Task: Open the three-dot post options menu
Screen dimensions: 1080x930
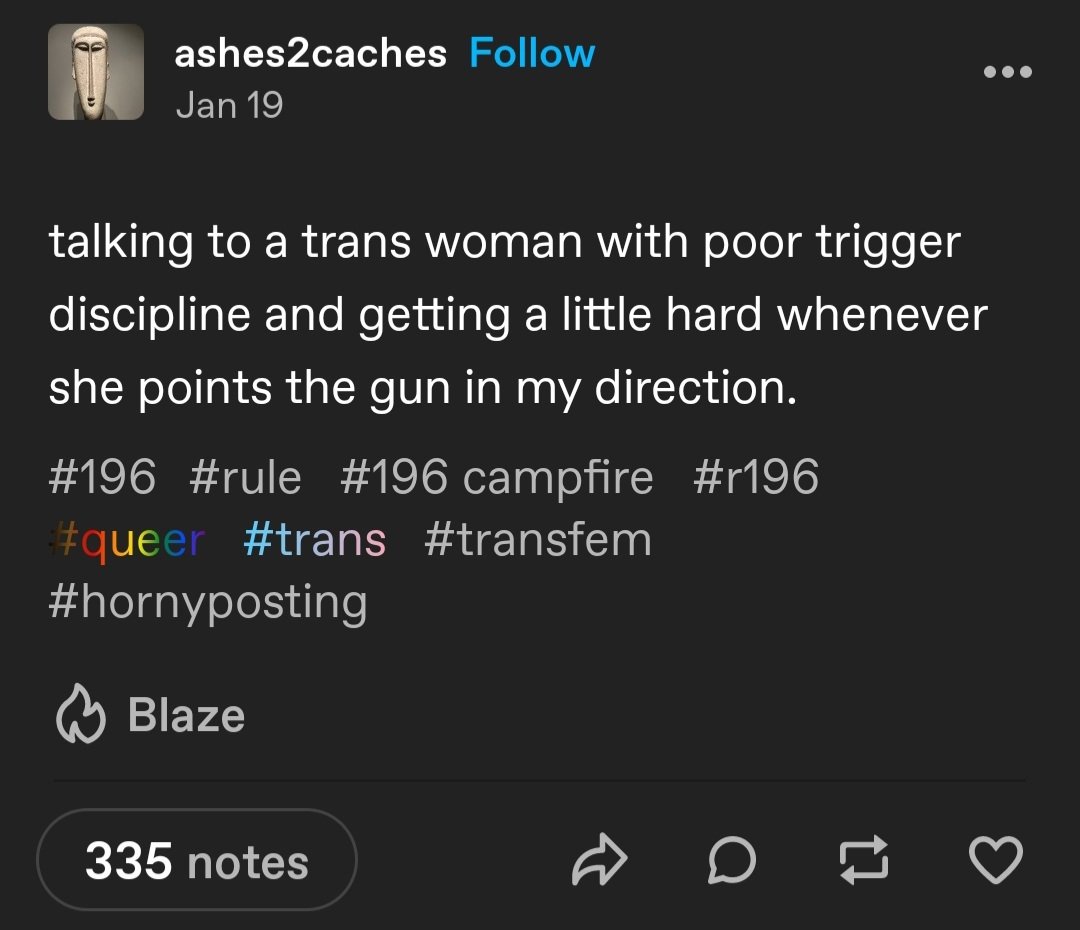Action: 1008,72
